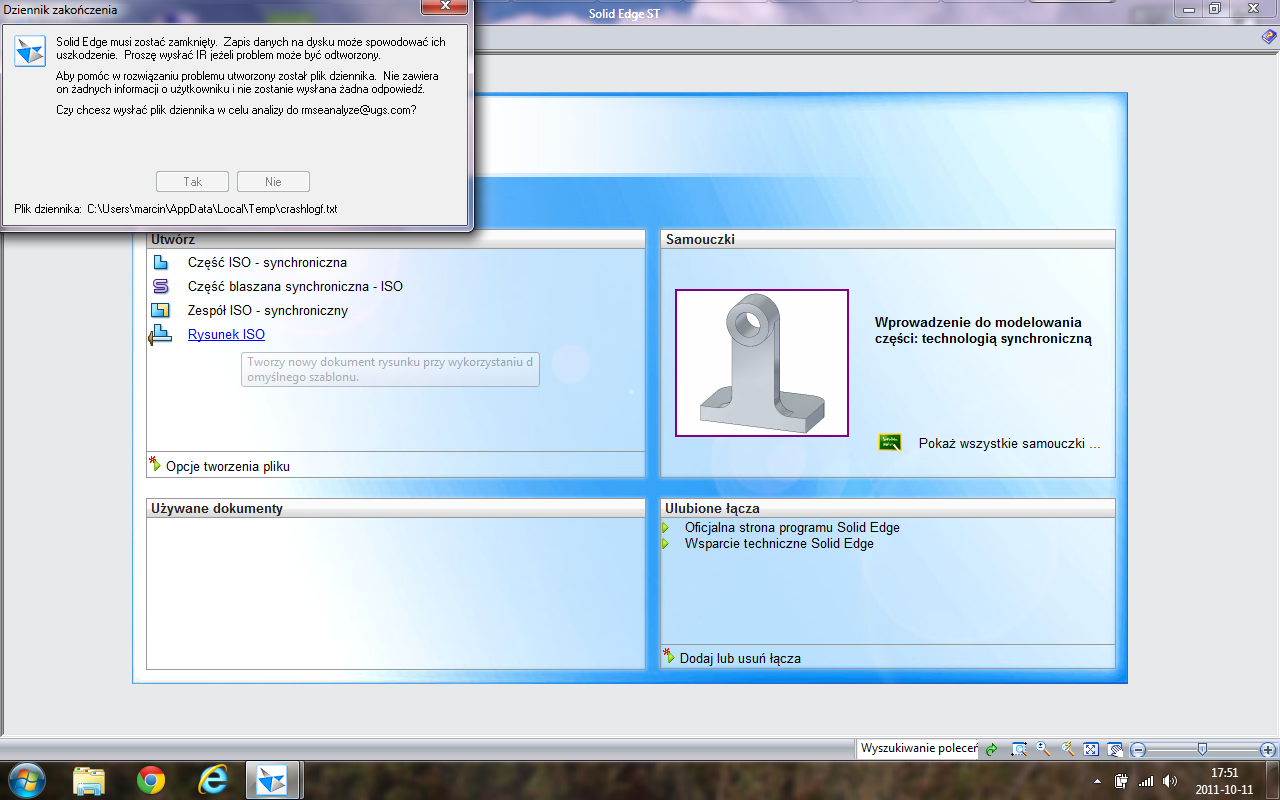Create Część blaszana synchroniczna - ISO
This screenshot has height=800, width=1280.
click(295, 287)
